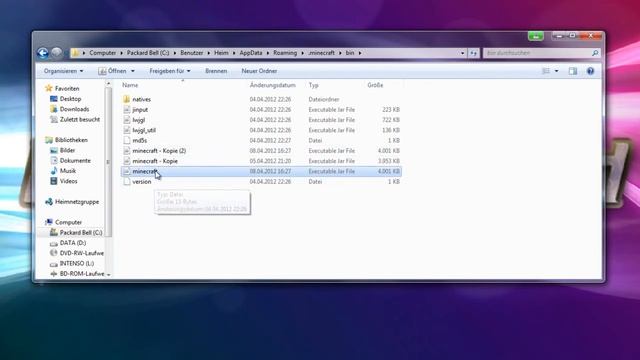Select the version file icon
Viewport: 640px width, 360px height.
click(x=127, y=182)
